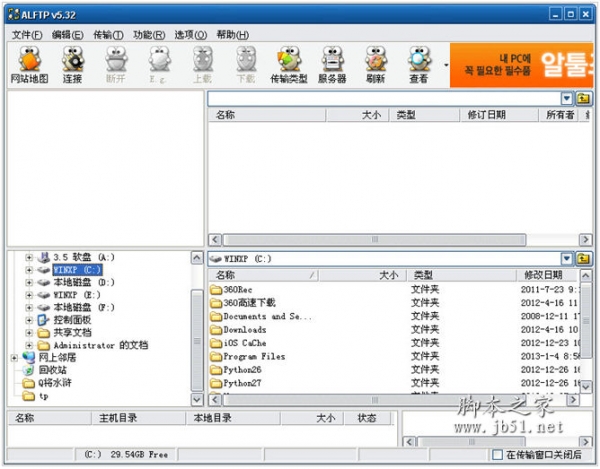Open the toolbar overflow arrow next to 查看

click(446, 65)
